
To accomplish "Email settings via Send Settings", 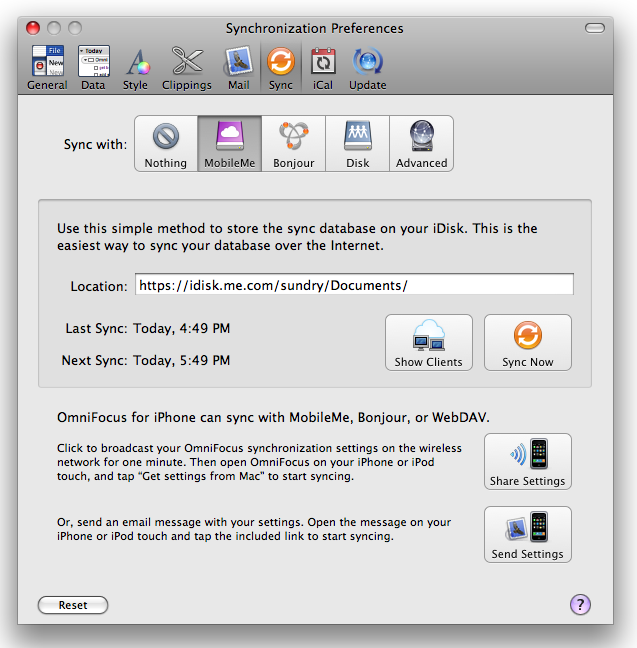I will tap(528, 534).
